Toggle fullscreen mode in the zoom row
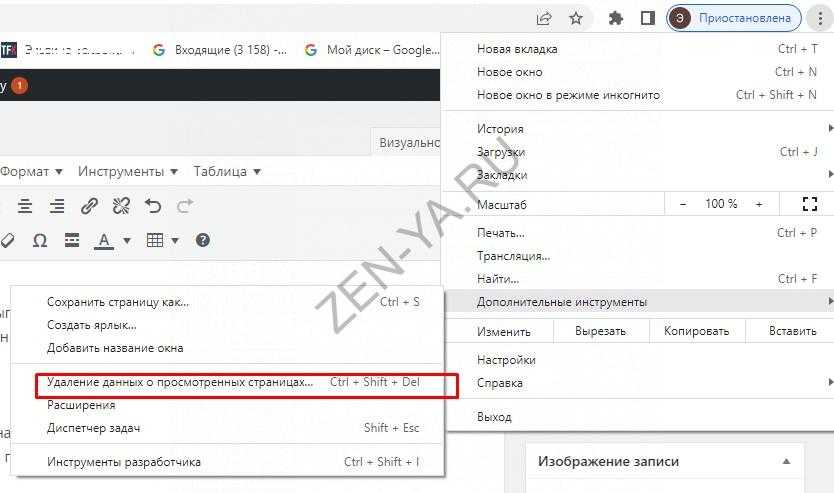The width and height of the screenshot is (834, 493). pyautogui.click(x=810, y=204)
